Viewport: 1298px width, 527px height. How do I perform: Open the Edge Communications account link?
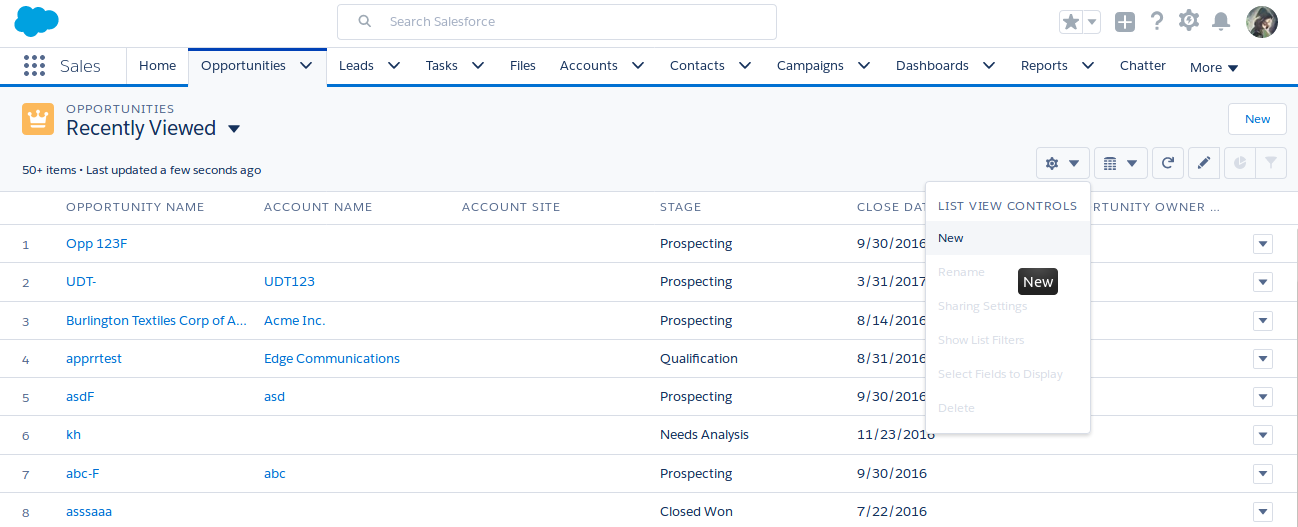coord(331,359)
